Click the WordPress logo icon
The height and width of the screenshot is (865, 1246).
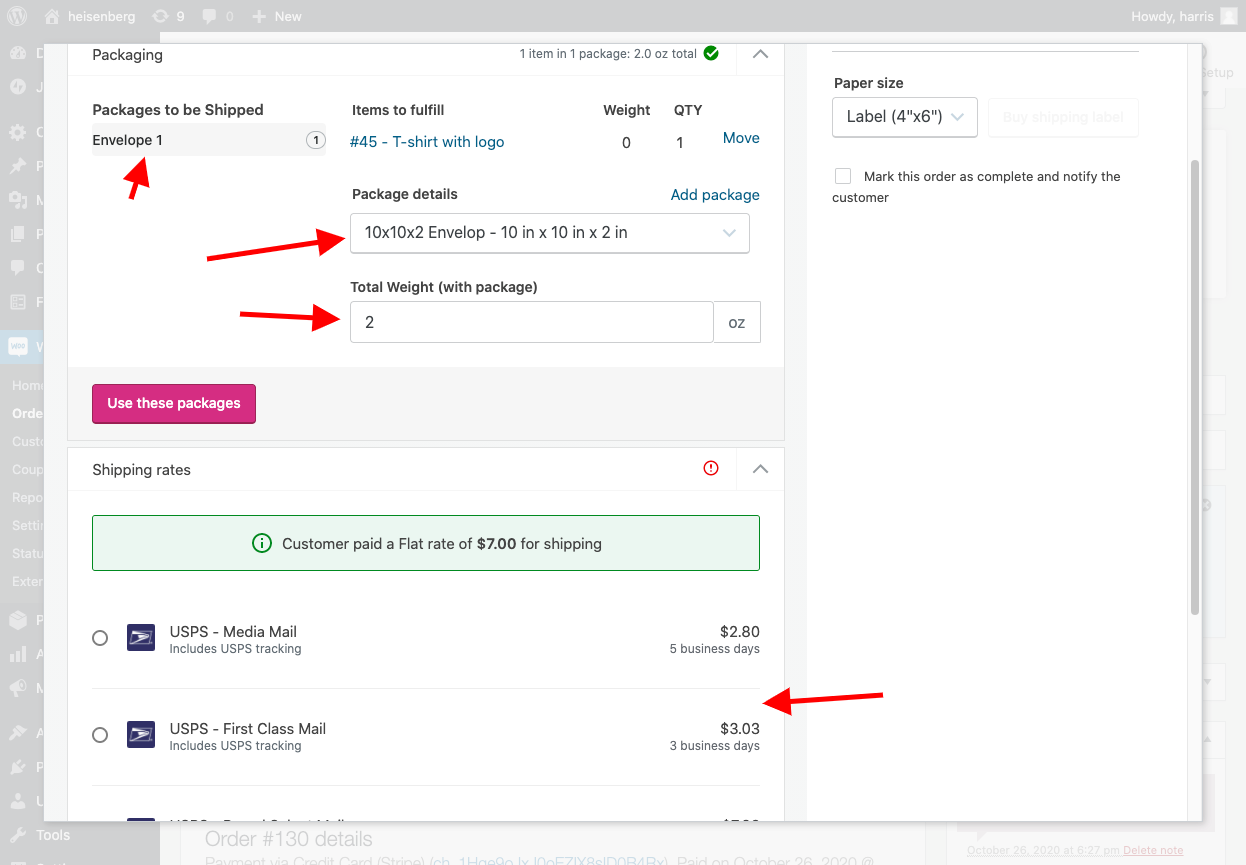click(18, 16)
